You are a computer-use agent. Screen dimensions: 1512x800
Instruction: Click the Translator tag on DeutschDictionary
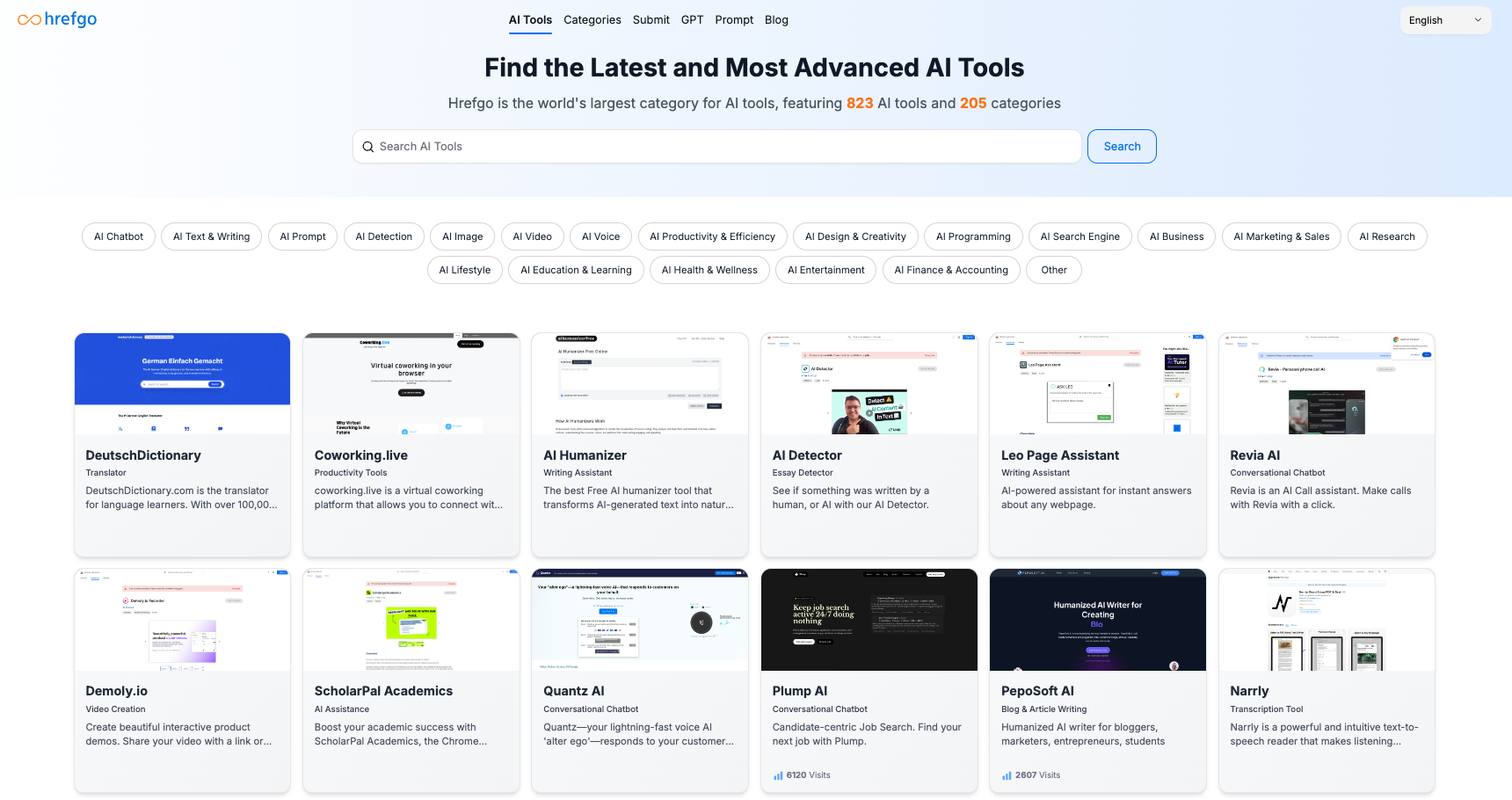(105, 473)
